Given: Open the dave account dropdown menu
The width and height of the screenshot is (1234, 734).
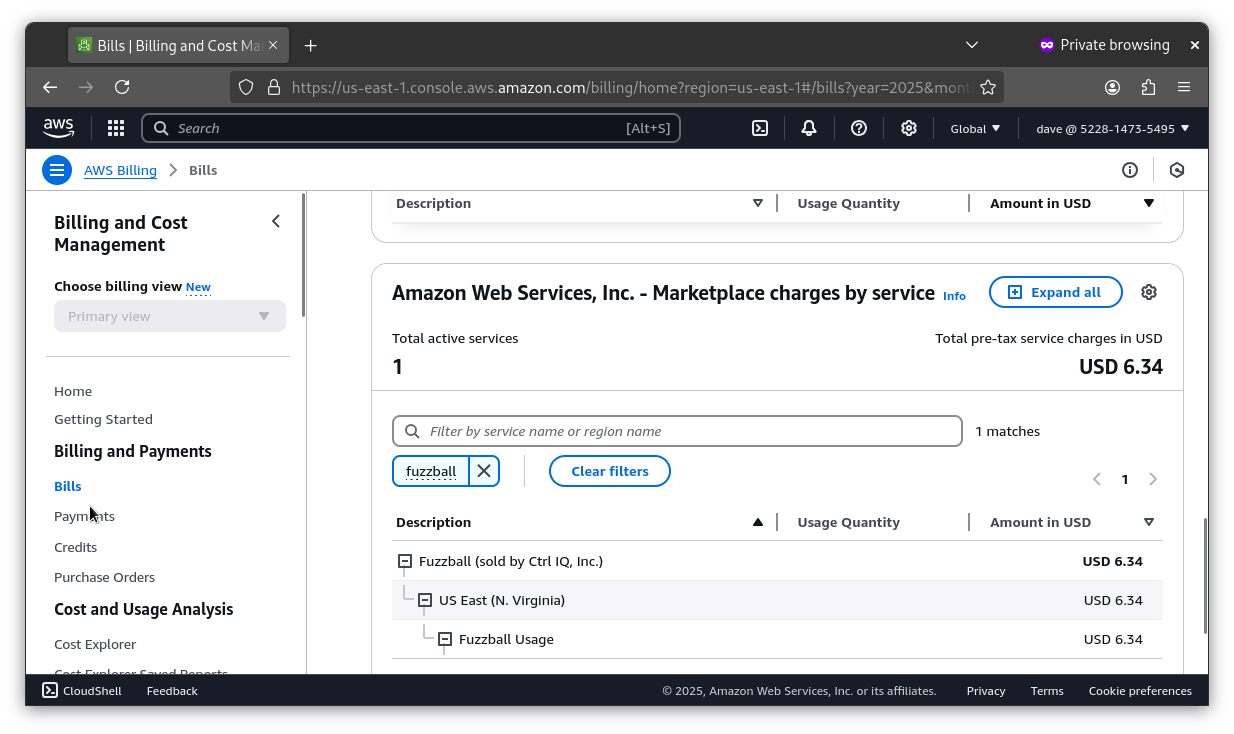Looking at the screenshot, I should click(x=1113, y=128).
